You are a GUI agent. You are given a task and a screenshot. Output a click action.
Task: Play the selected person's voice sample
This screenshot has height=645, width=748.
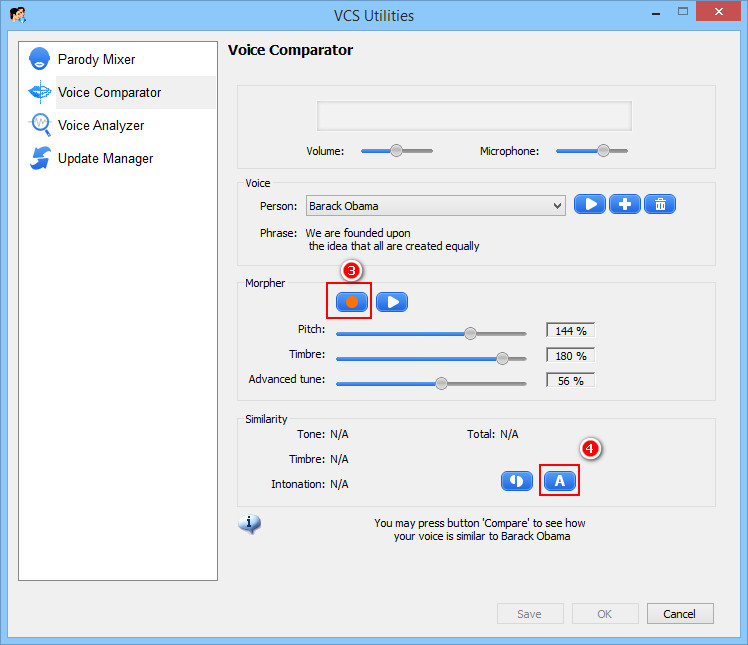(590, 204)
